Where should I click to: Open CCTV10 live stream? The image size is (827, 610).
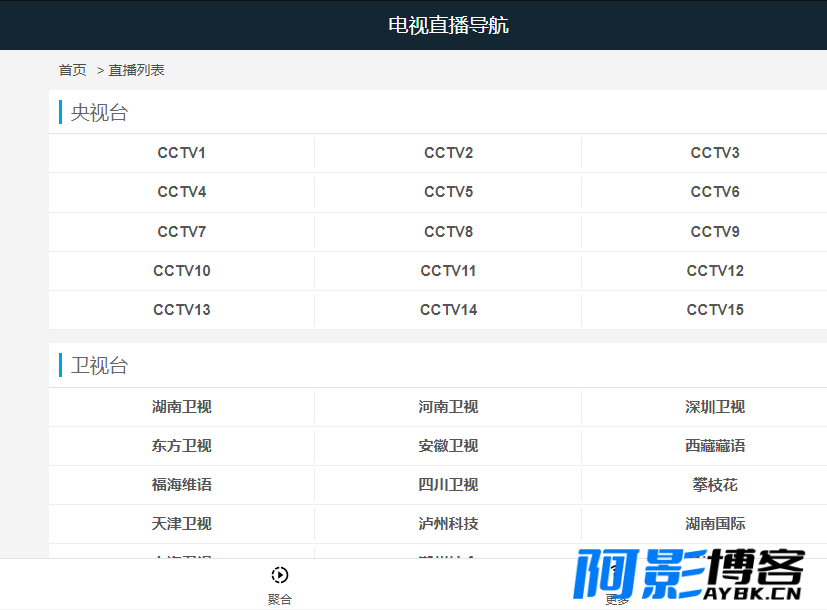click(181, 270)
